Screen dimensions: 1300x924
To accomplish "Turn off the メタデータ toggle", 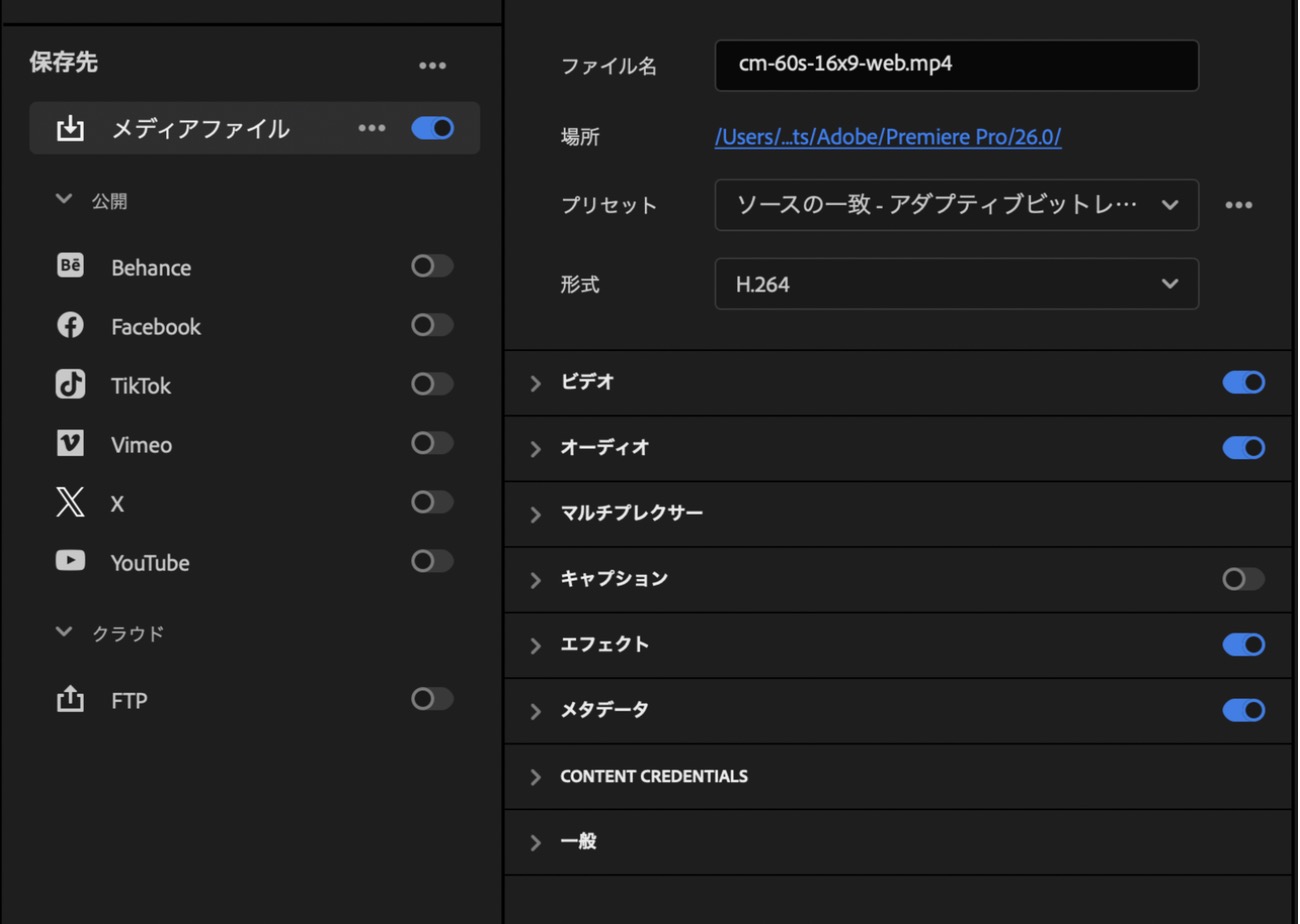I will point(1244,710).
